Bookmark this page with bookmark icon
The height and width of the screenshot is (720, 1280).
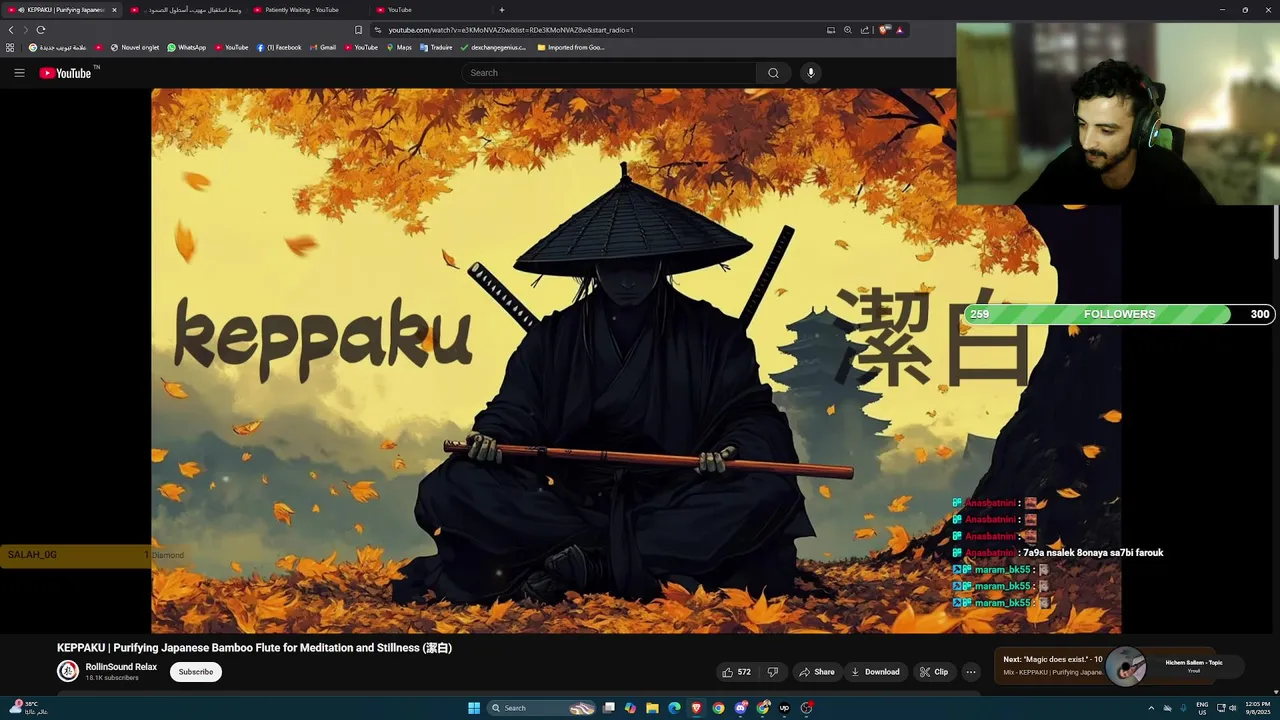click(358, 30)
